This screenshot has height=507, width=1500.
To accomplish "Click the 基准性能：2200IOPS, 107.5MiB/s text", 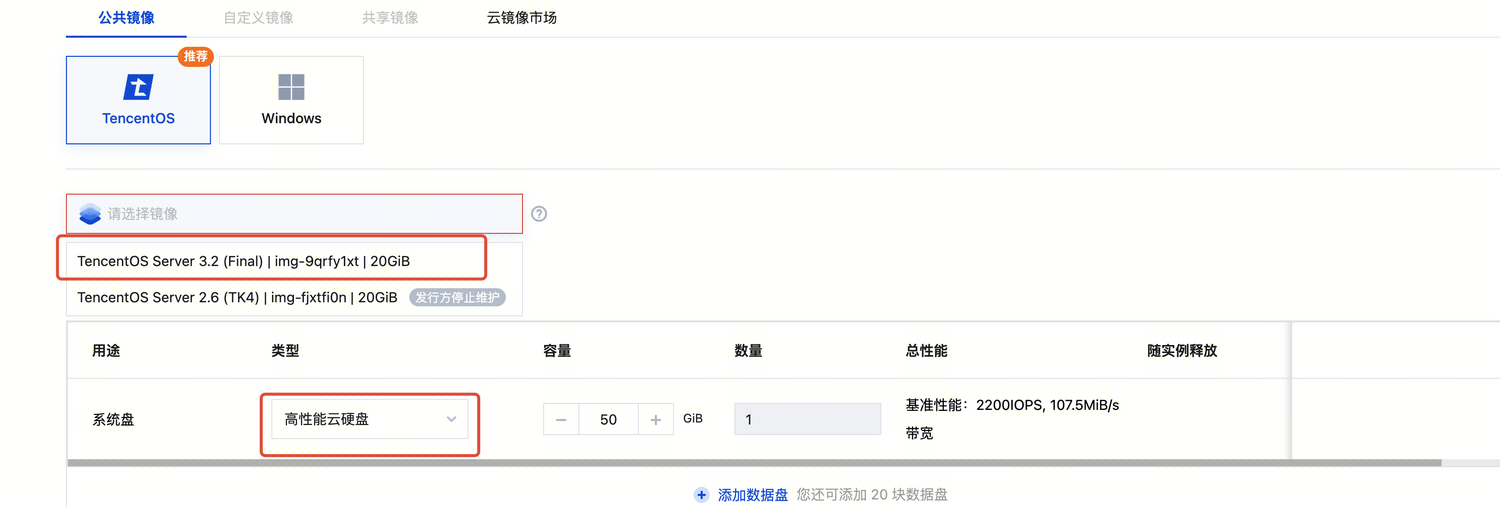I will pos(1012,405).
